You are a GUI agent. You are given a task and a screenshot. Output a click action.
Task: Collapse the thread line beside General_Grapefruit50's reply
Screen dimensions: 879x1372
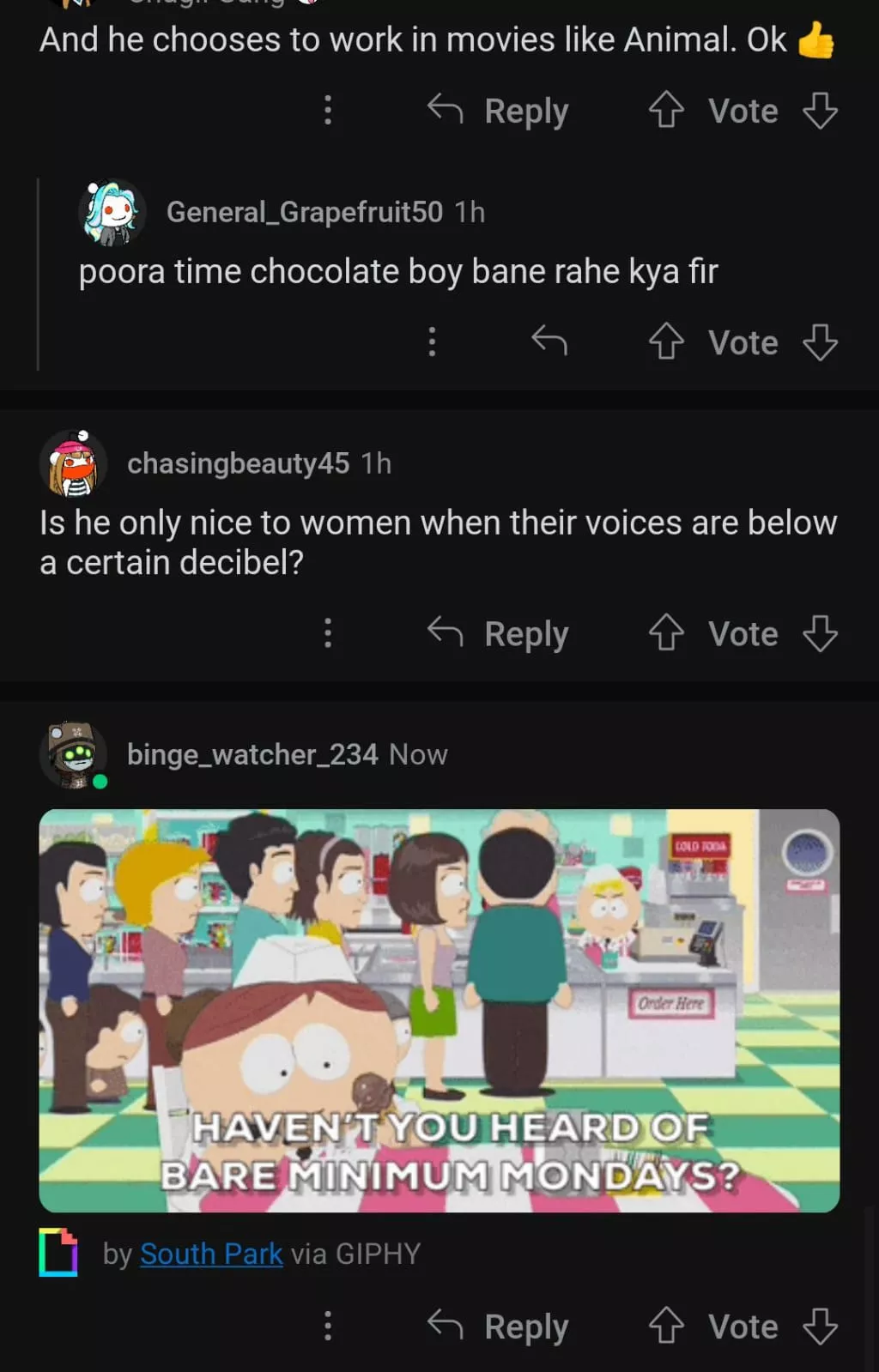(x=38, y=275)
